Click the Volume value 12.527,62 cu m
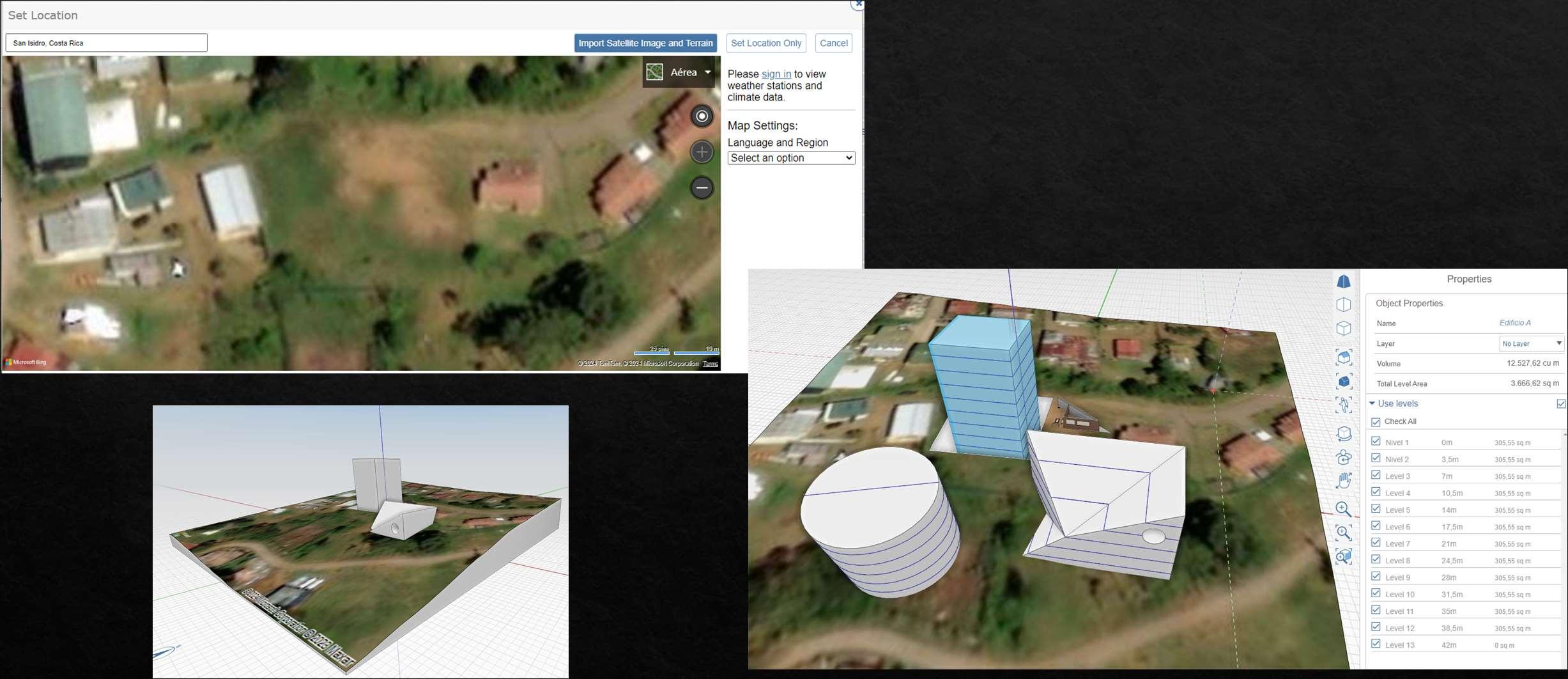The image size is (1568, 679). (1533, 363)
